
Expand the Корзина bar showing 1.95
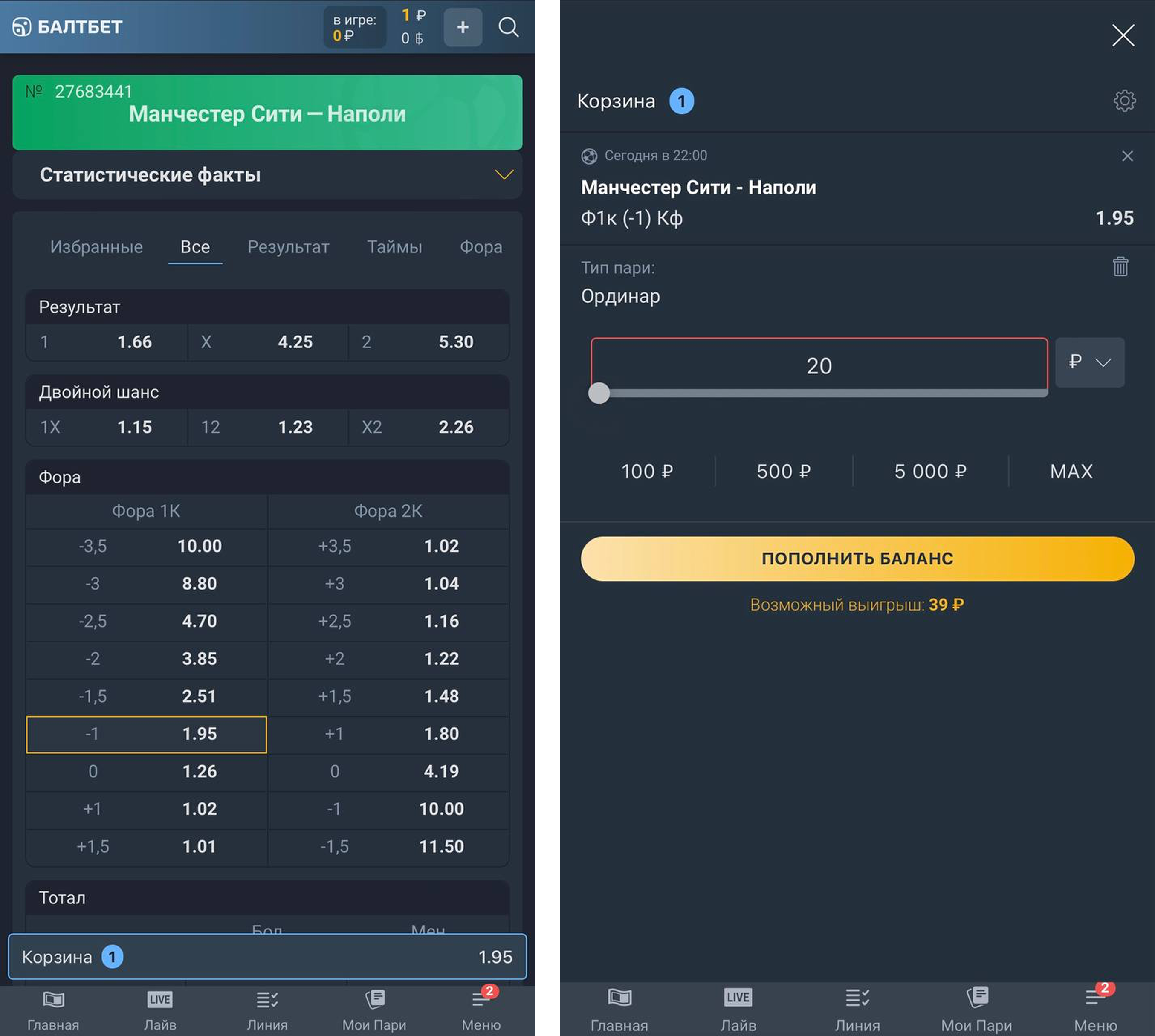coord(267,957)
